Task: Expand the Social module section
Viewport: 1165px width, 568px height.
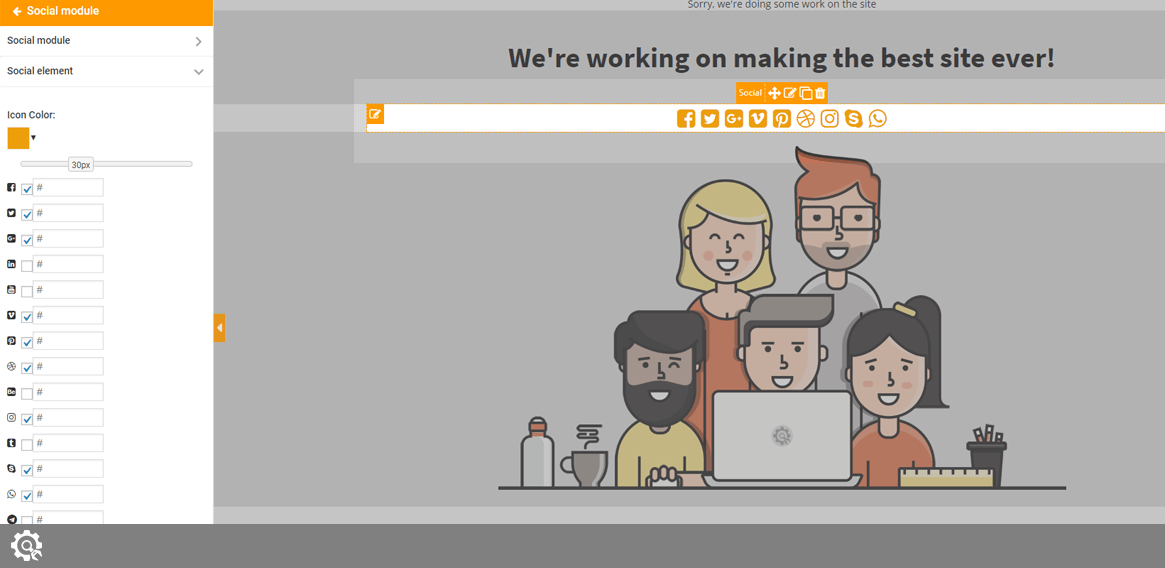Action: [x=106, y=41]
